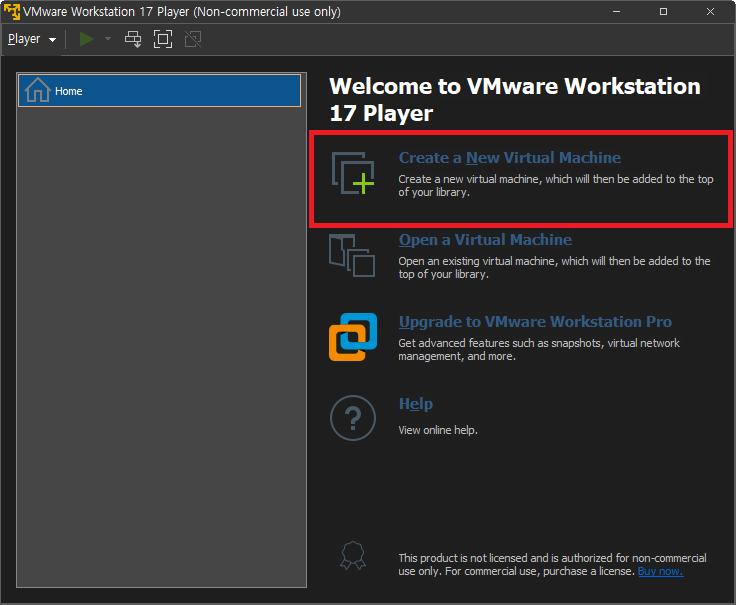Screen dimensions: 736x605
Task: Click the Workstation Pro orange-blue logo icon
Action: (353, 337)
